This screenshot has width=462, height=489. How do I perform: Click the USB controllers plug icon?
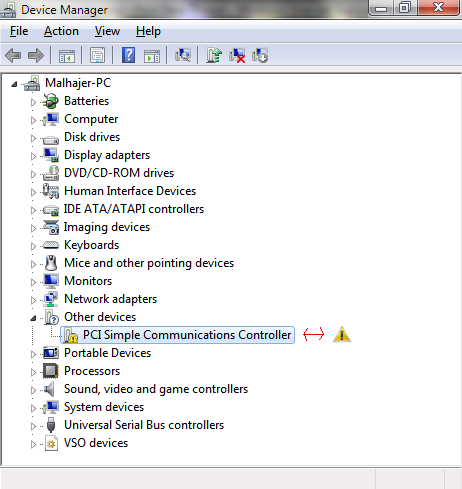51,425
